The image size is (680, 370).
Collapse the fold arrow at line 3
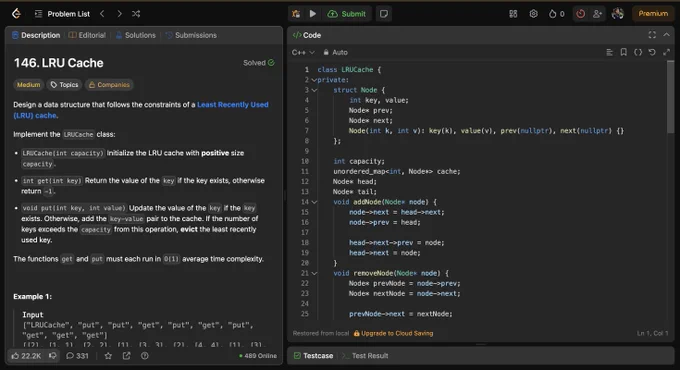(x=314, y=90)
